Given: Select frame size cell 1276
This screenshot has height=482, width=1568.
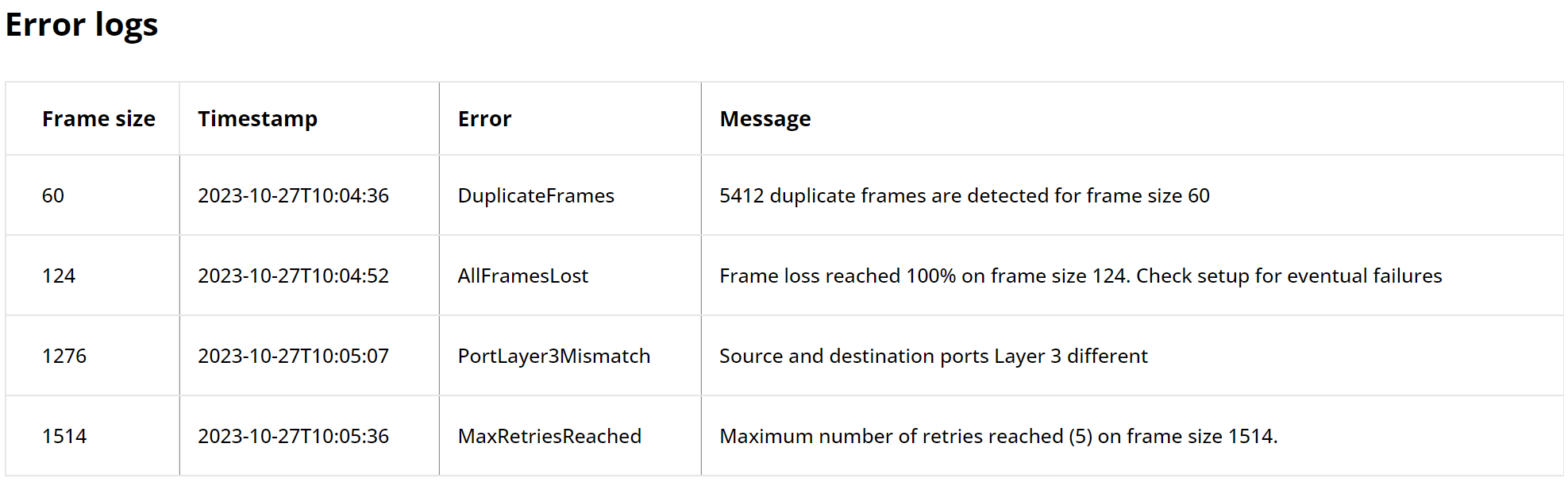Looking at the screenshot, I should point(64,357).
